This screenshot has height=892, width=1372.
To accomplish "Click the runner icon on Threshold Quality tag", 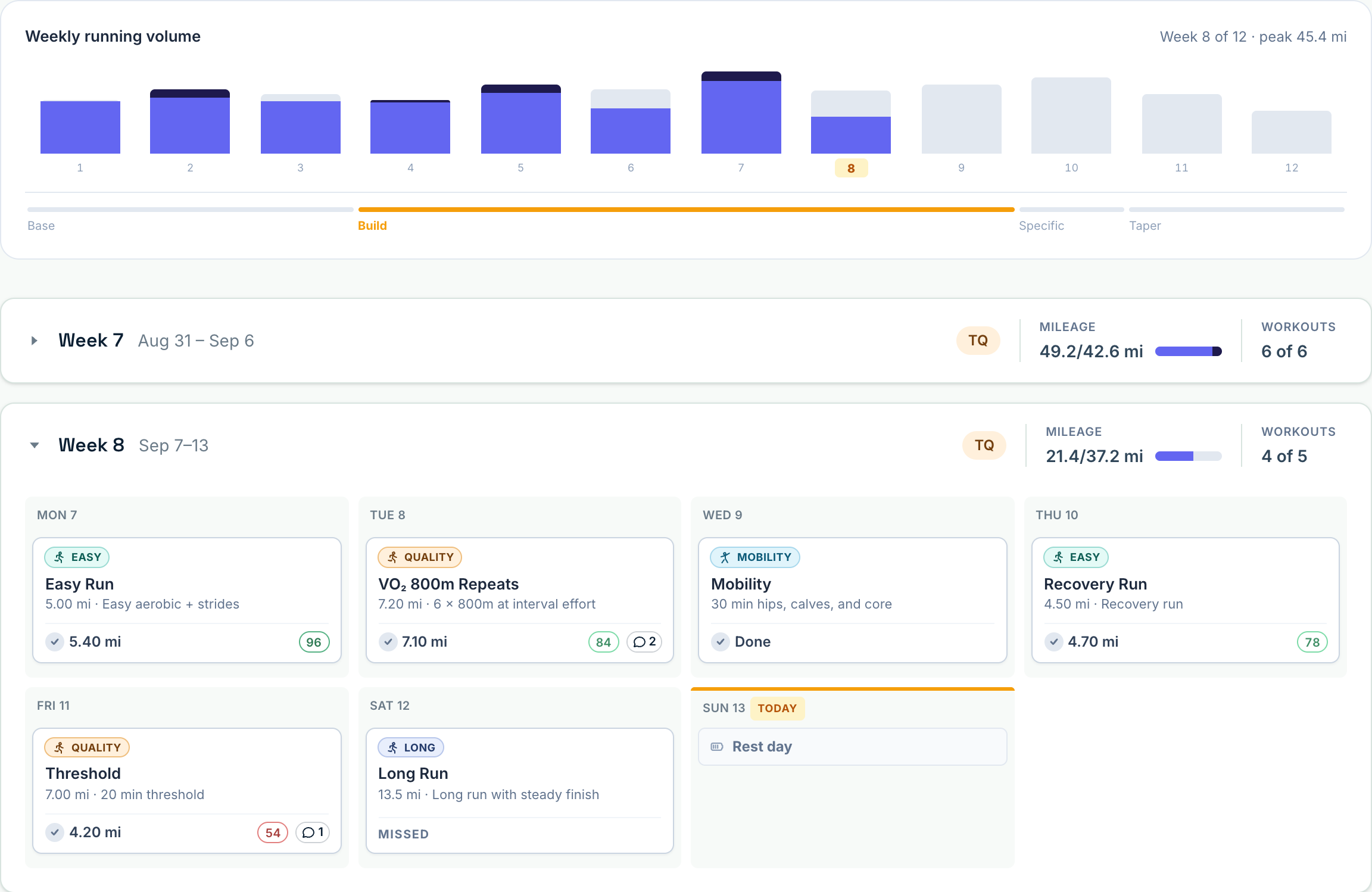I will point(60,747).
